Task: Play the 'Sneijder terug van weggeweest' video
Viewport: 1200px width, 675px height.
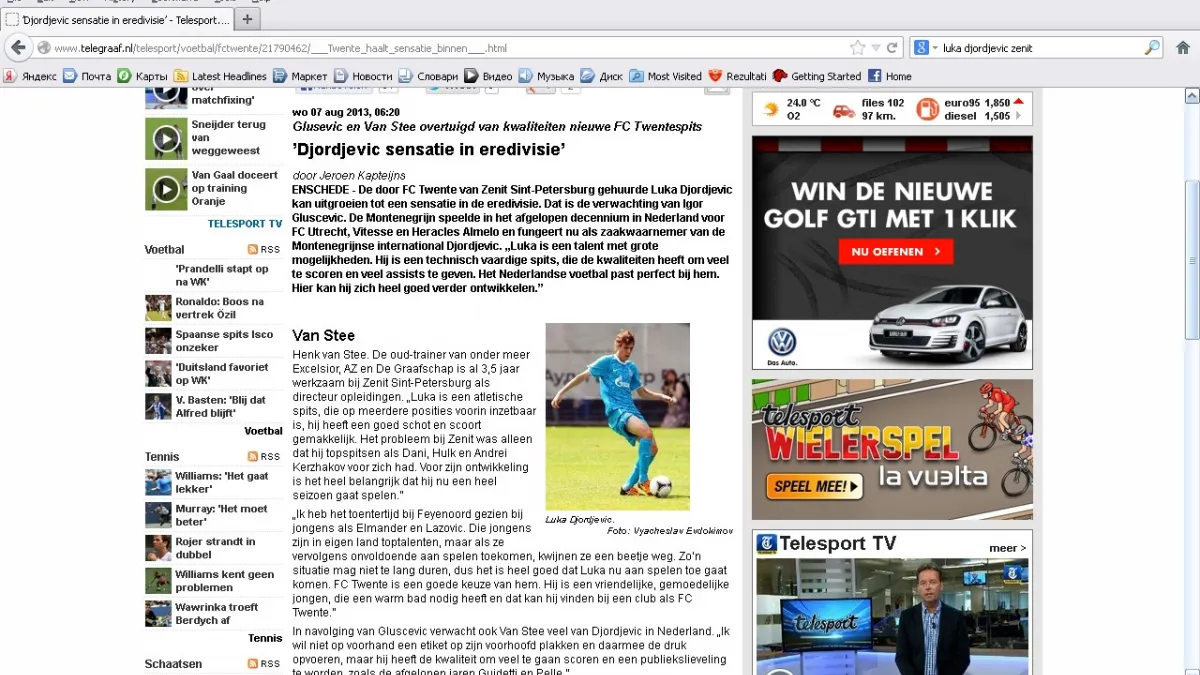Action: coord(166,139)
